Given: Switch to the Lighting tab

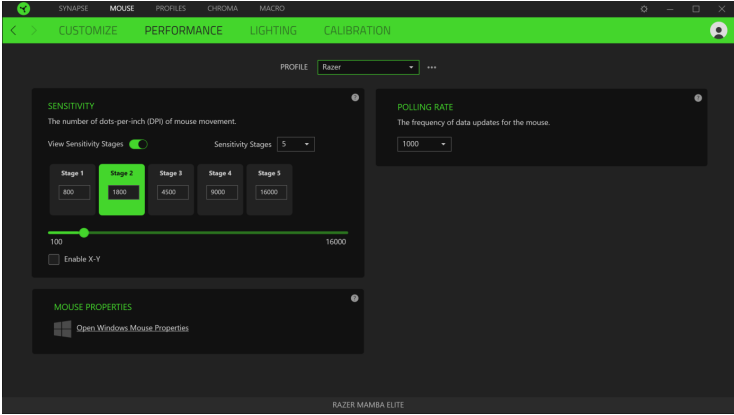Looking at the screenshot, I should [273, 31].
